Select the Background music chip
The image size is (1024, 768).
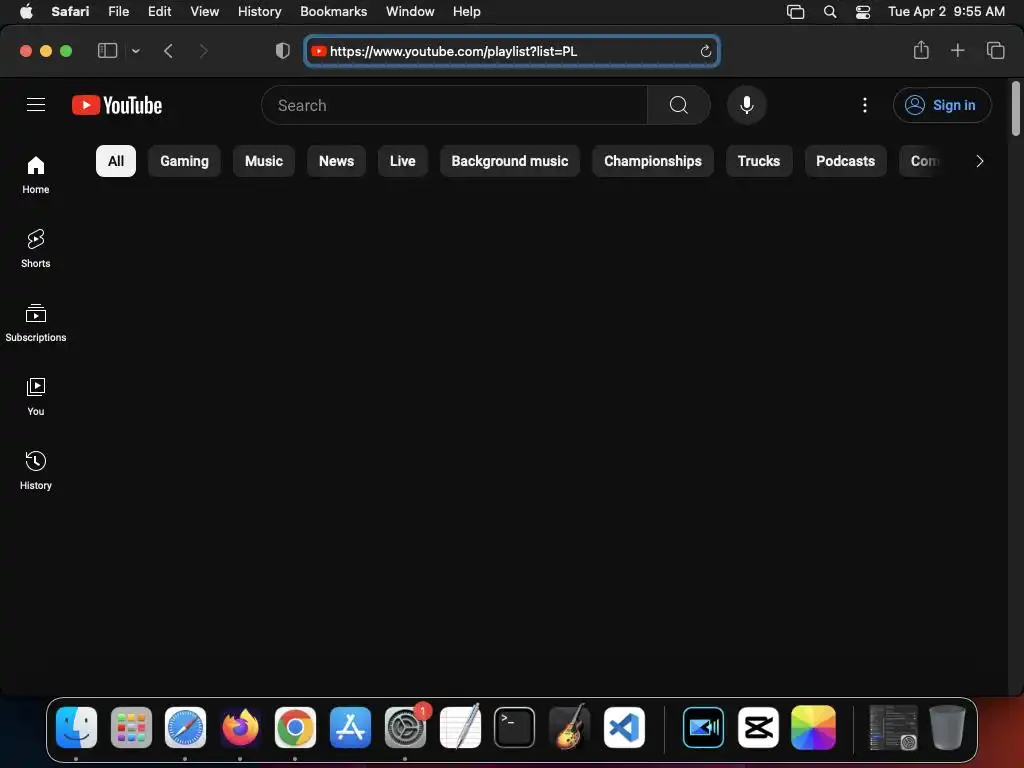tap(509, 161)
